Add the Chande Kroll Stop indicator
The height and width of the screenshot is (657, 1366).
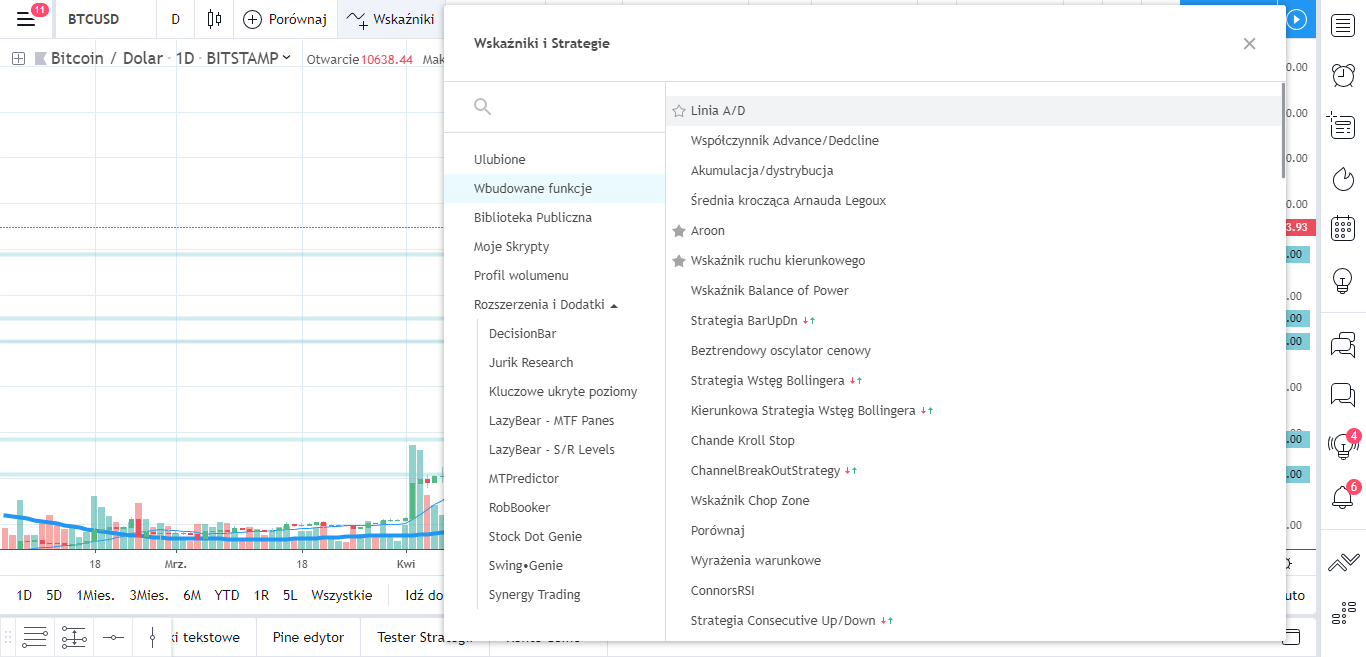coord(742,441)
